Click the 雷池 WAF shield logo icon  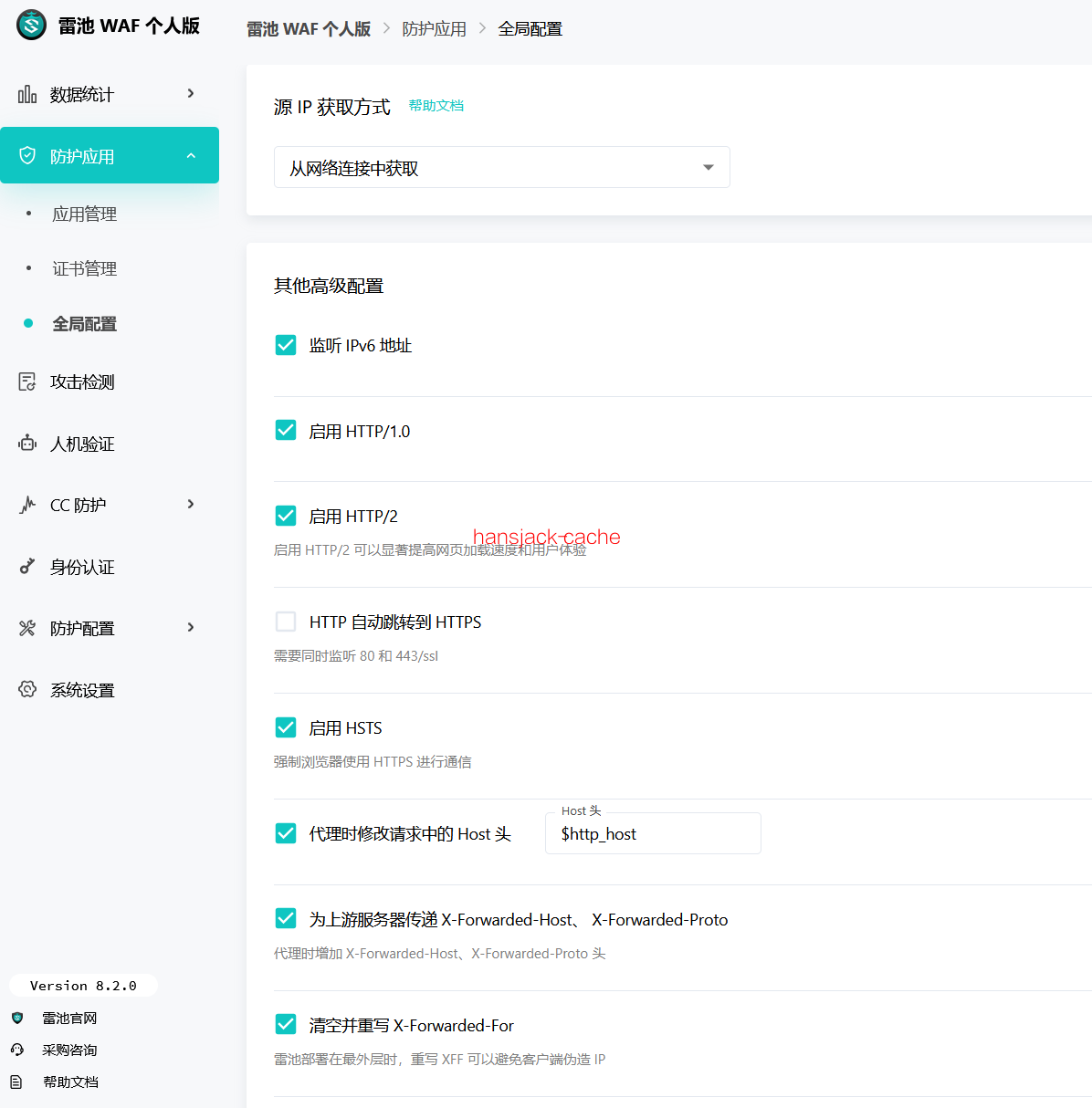[x=31, y=25]
